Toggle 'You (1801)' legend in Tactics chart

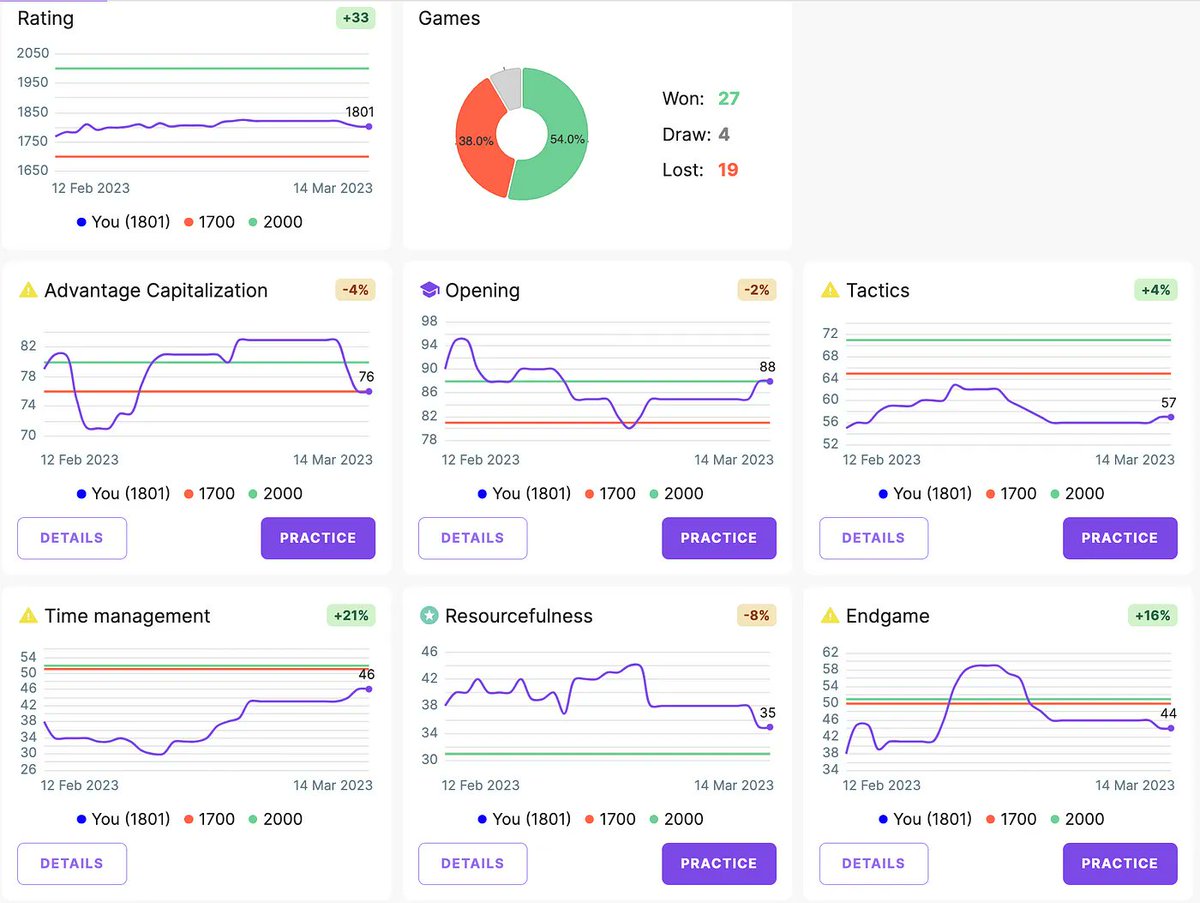pyautogui.click(x=925, y=494)
